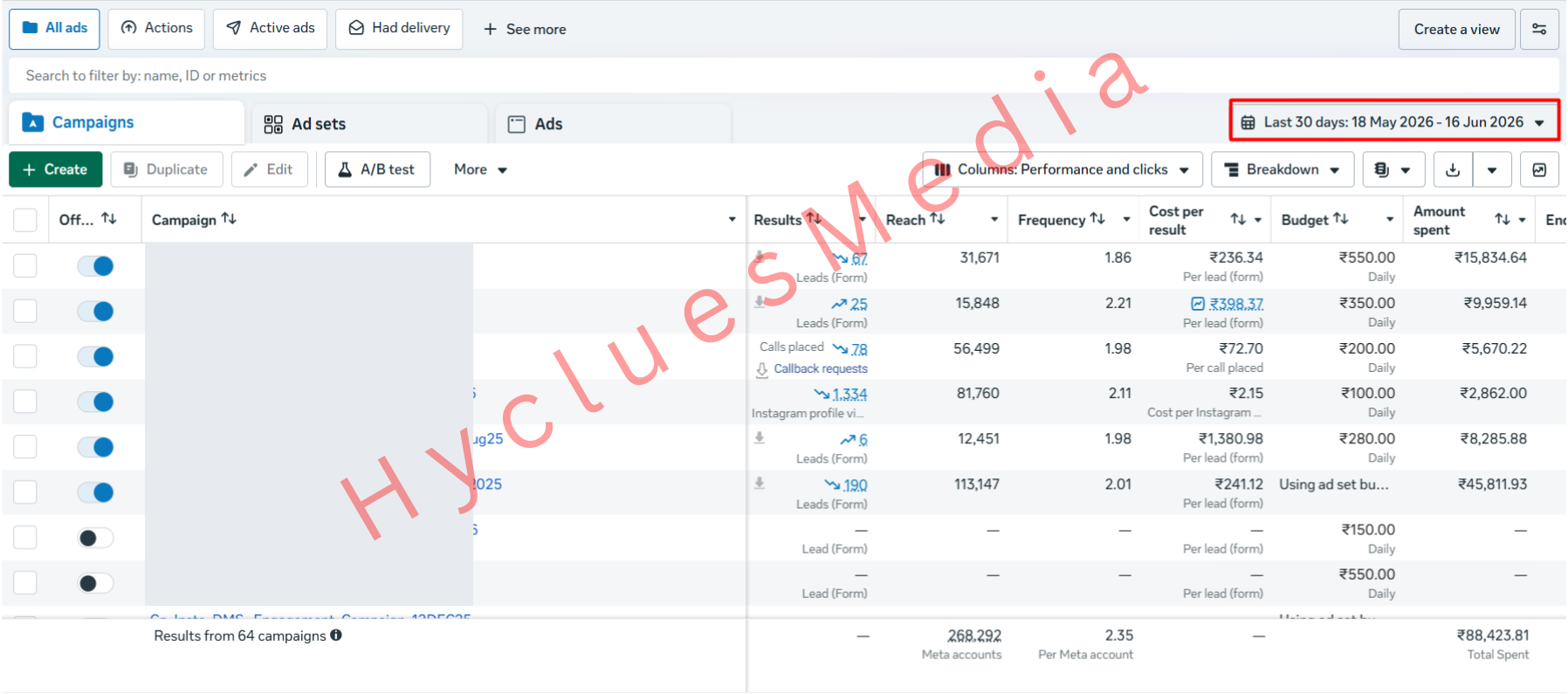This screenshot has height=694, width=1568.
Task: Switch to the Ads tab
Action: point(613,124)
